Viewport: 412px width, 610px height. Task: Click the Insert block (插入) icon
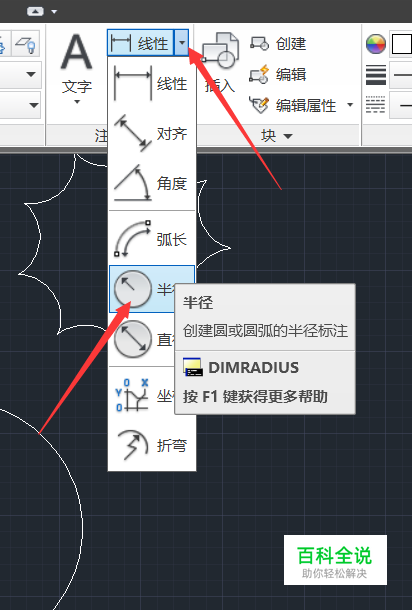click(220, 63)
